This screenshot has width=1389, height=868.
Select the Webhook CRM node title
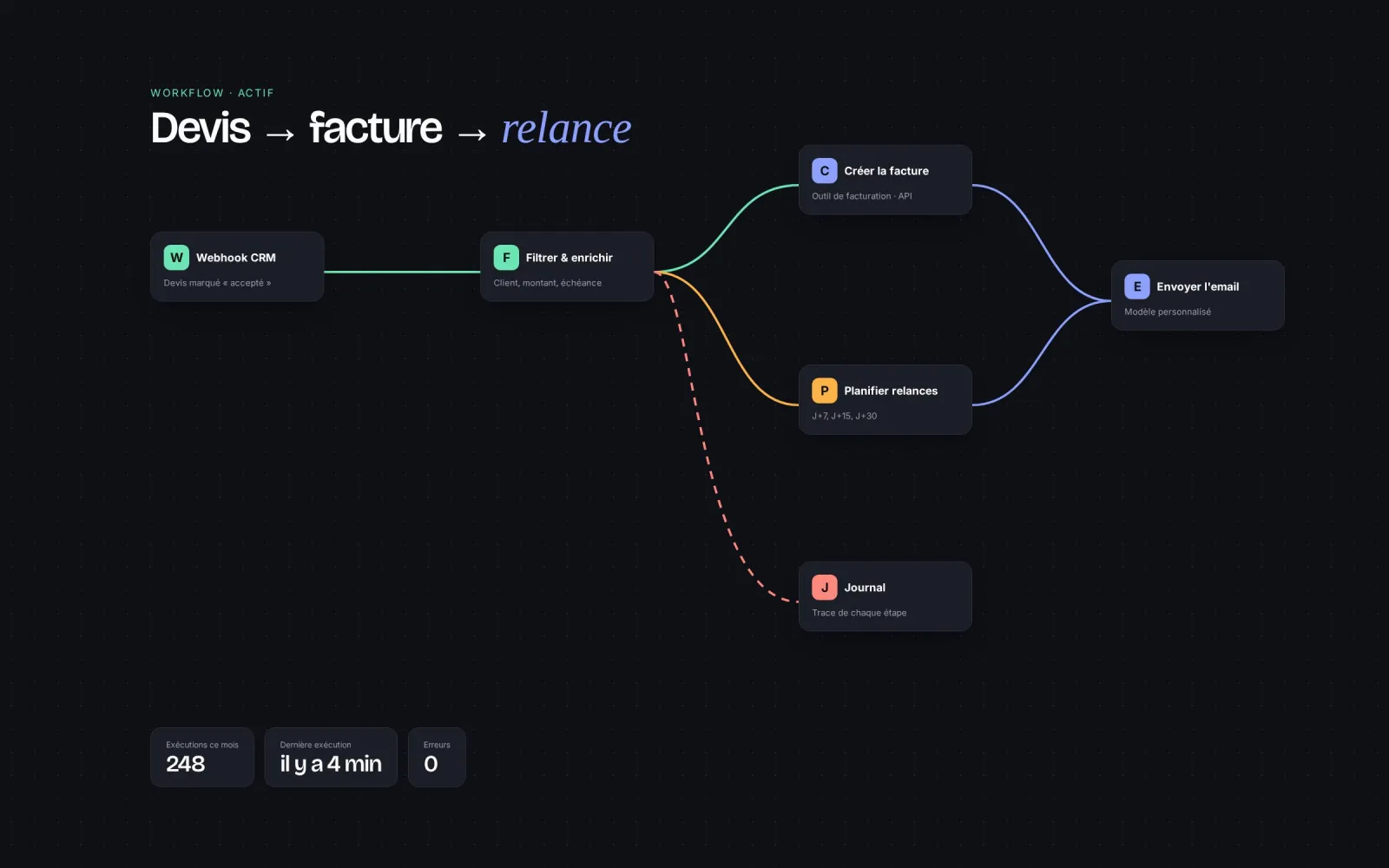pyautogui.click(x=236, y=258)
